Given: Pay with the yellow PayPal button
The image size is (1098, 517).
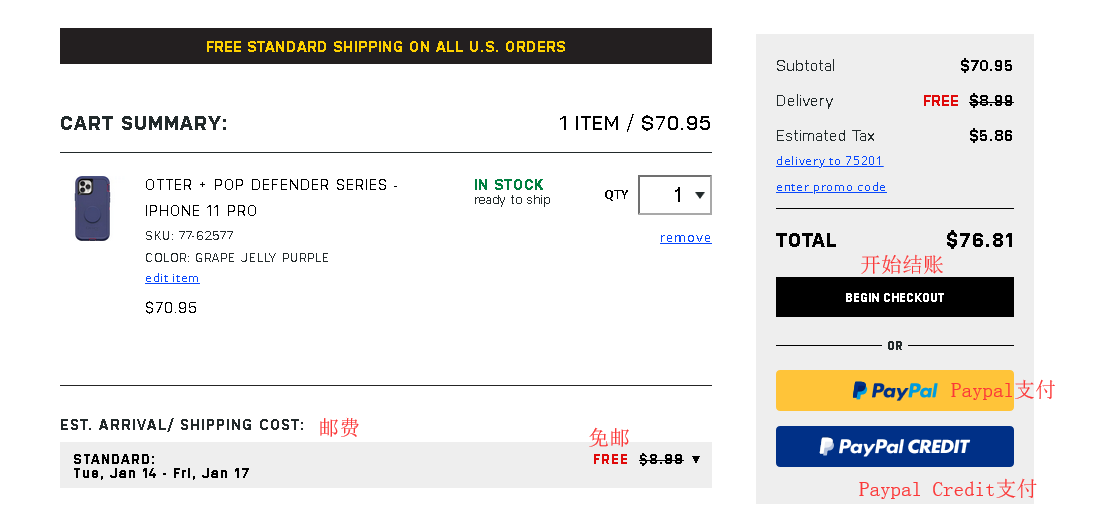Looking at the screenshot, I should pyautogui.click(x=894, y=391).
